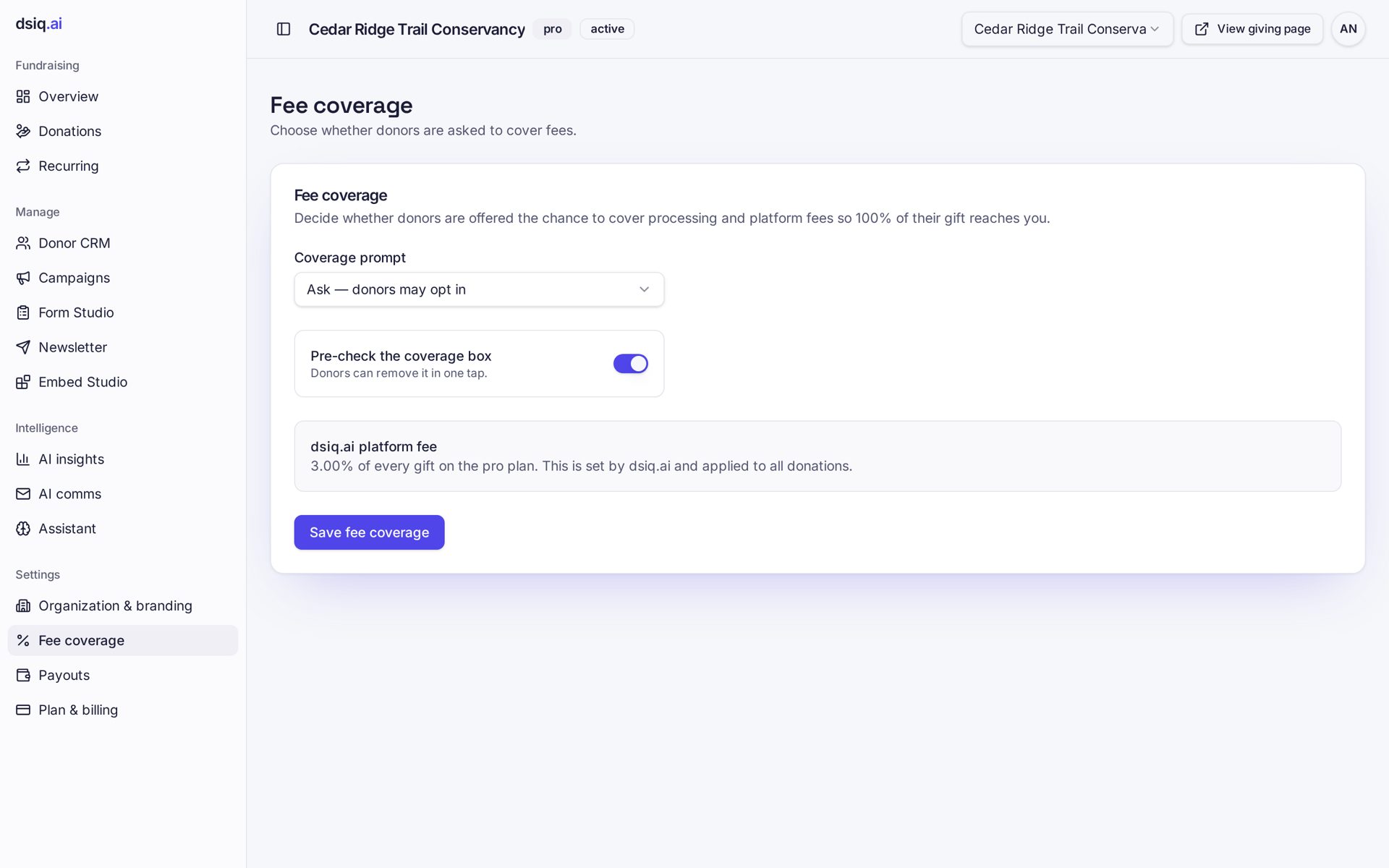
Task: Go to Overview in sidebar
Action: coord(123,96)
